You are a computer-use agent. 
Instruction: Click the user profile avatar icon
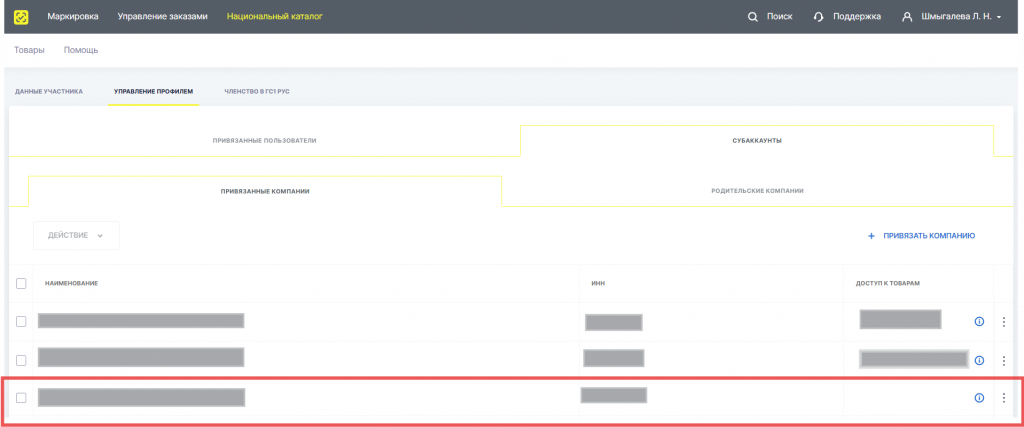907,16
